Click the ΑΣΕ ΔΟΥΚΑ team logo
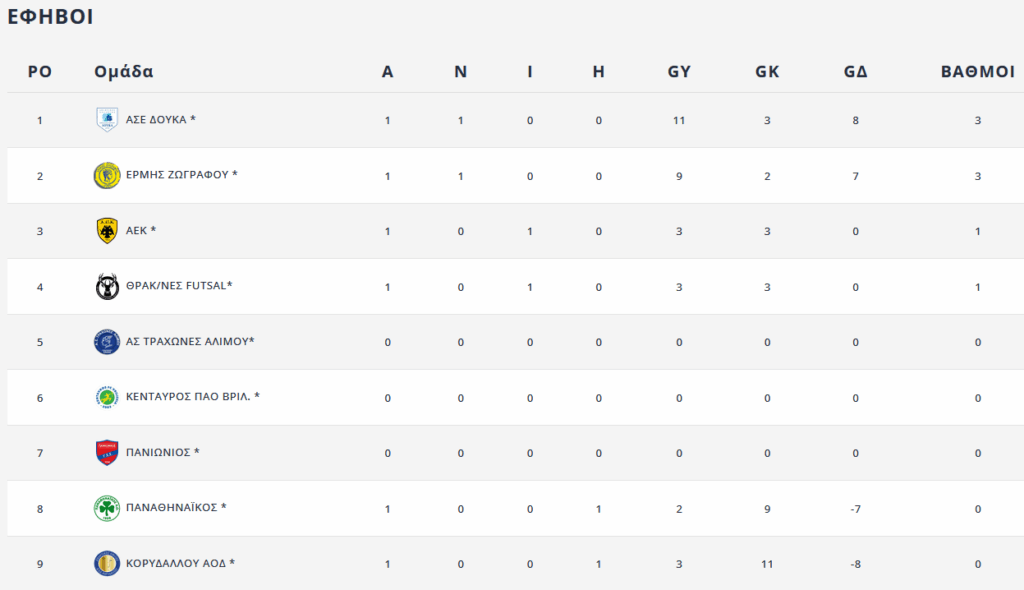The width and height of the screenshot is (1024, 590). [107, 120]
